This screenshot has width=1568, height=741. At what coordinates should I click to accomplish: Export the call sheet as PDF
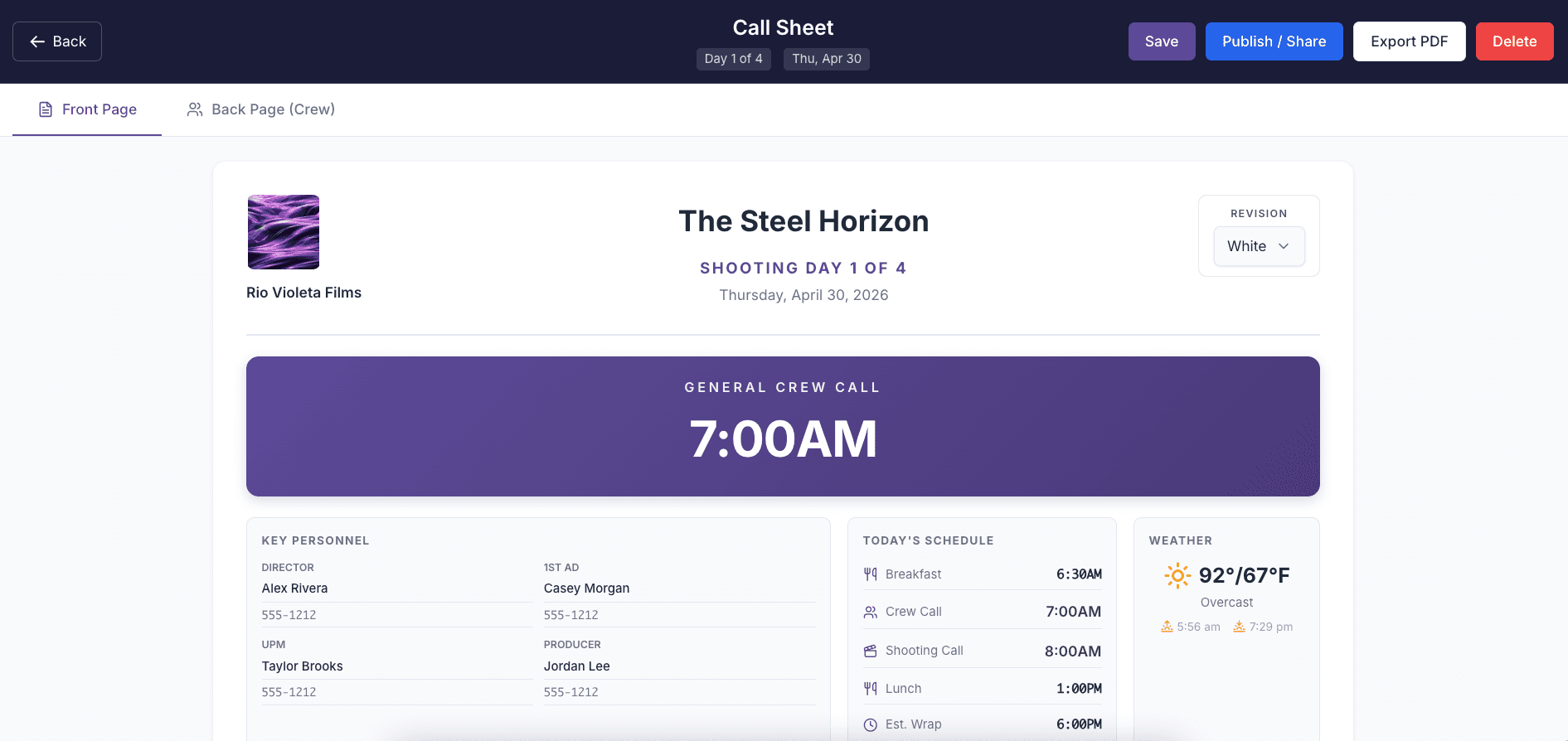coord(1409,41)
